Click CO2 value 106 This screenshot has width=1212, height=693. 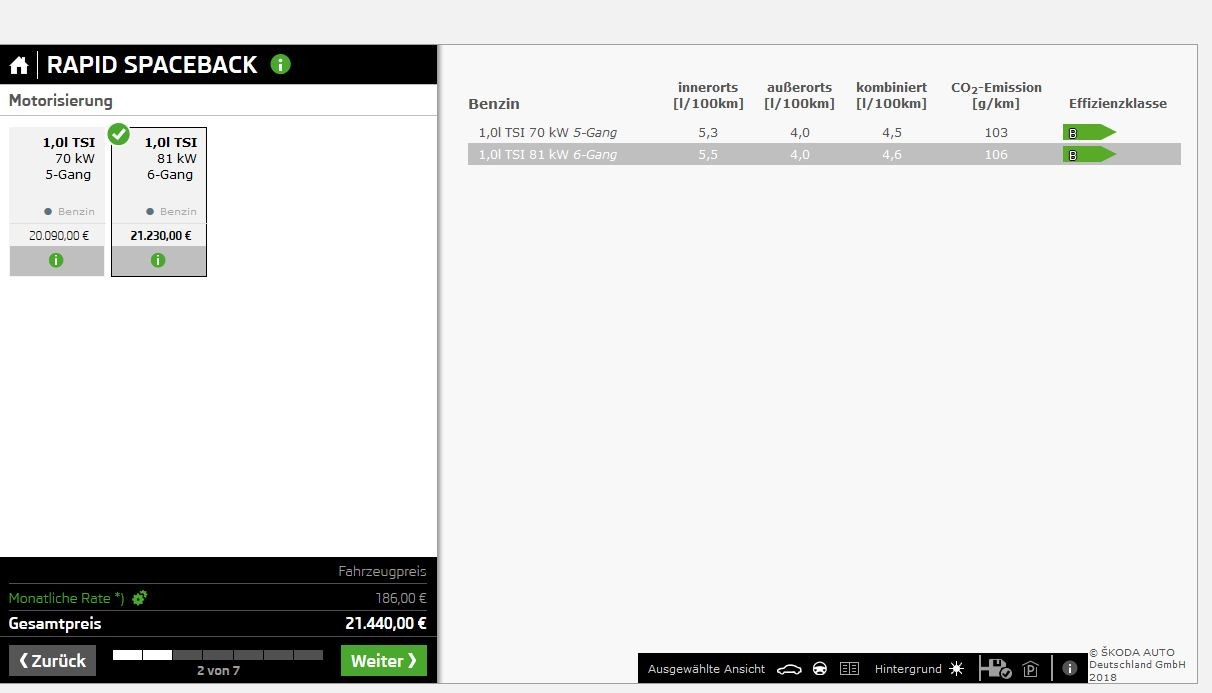point(996,154)
